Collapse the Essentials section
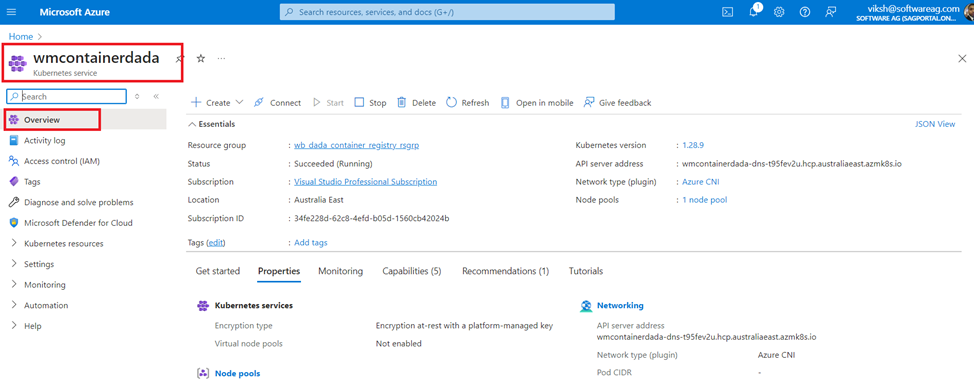The height and width of the screenshot is (384, 974). [x=211, y=124]
